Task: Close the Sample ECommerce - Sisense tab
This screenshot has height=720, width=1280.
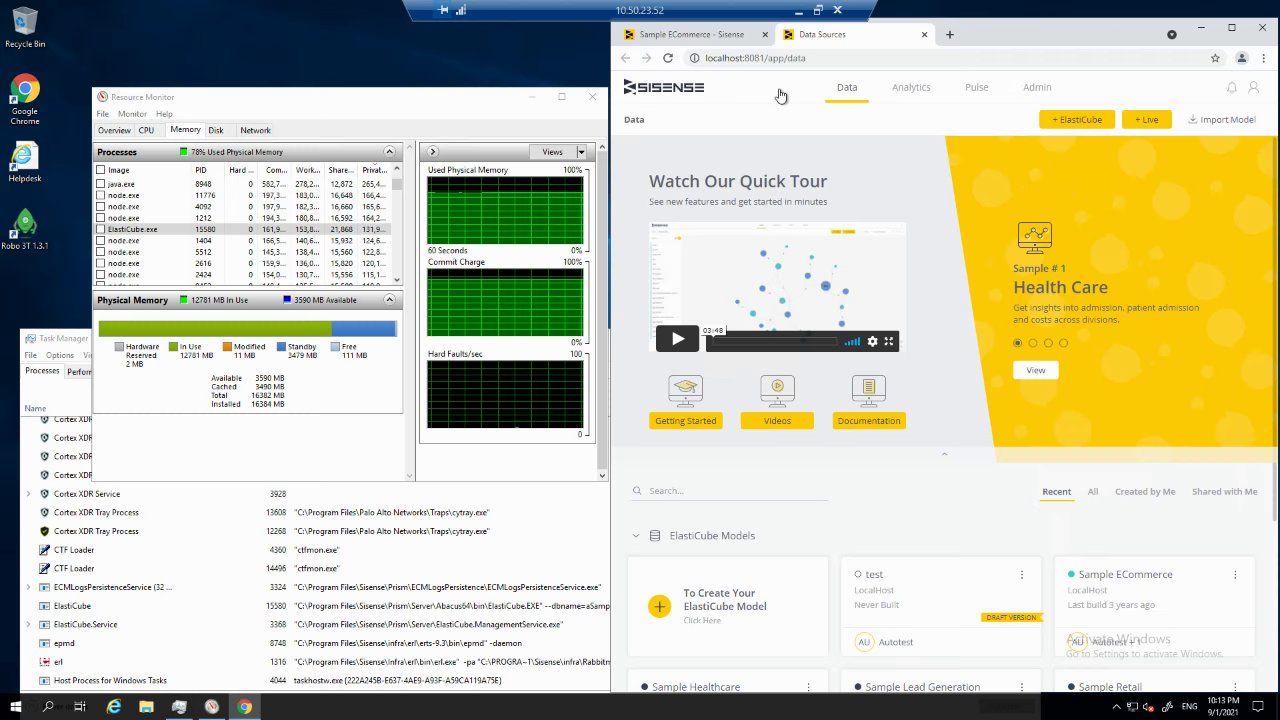Action: [765, 34]
